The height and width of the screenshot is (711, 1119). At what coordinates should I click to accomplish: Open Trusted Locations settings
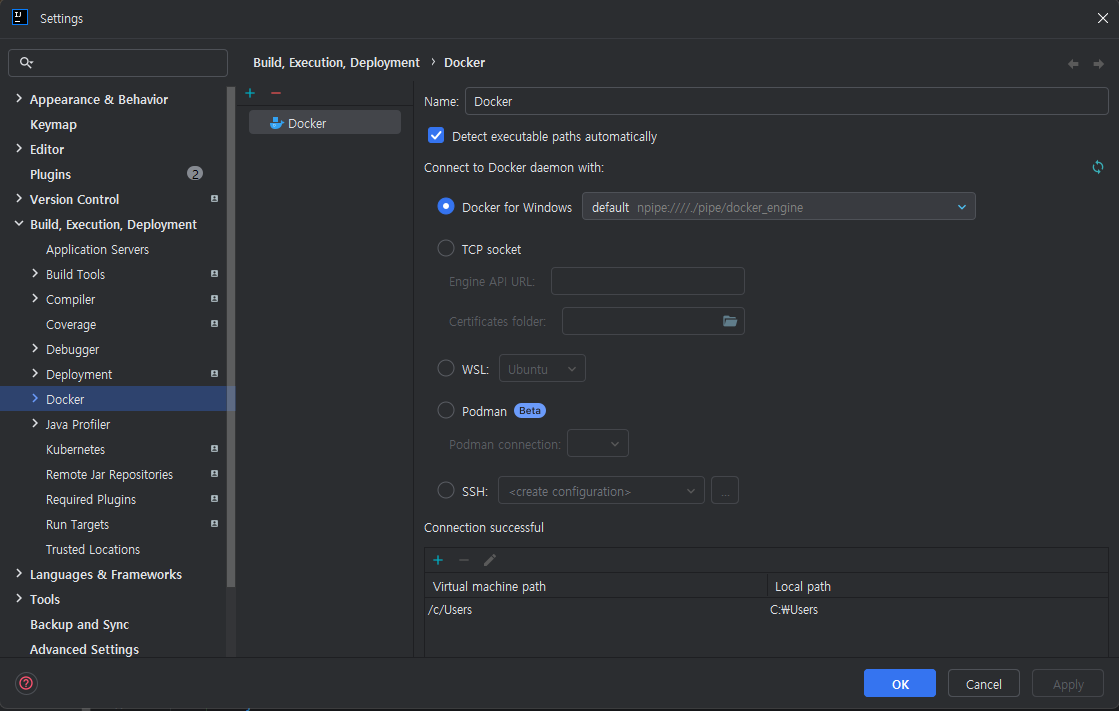pyautogui.click(x=93, y=549)
